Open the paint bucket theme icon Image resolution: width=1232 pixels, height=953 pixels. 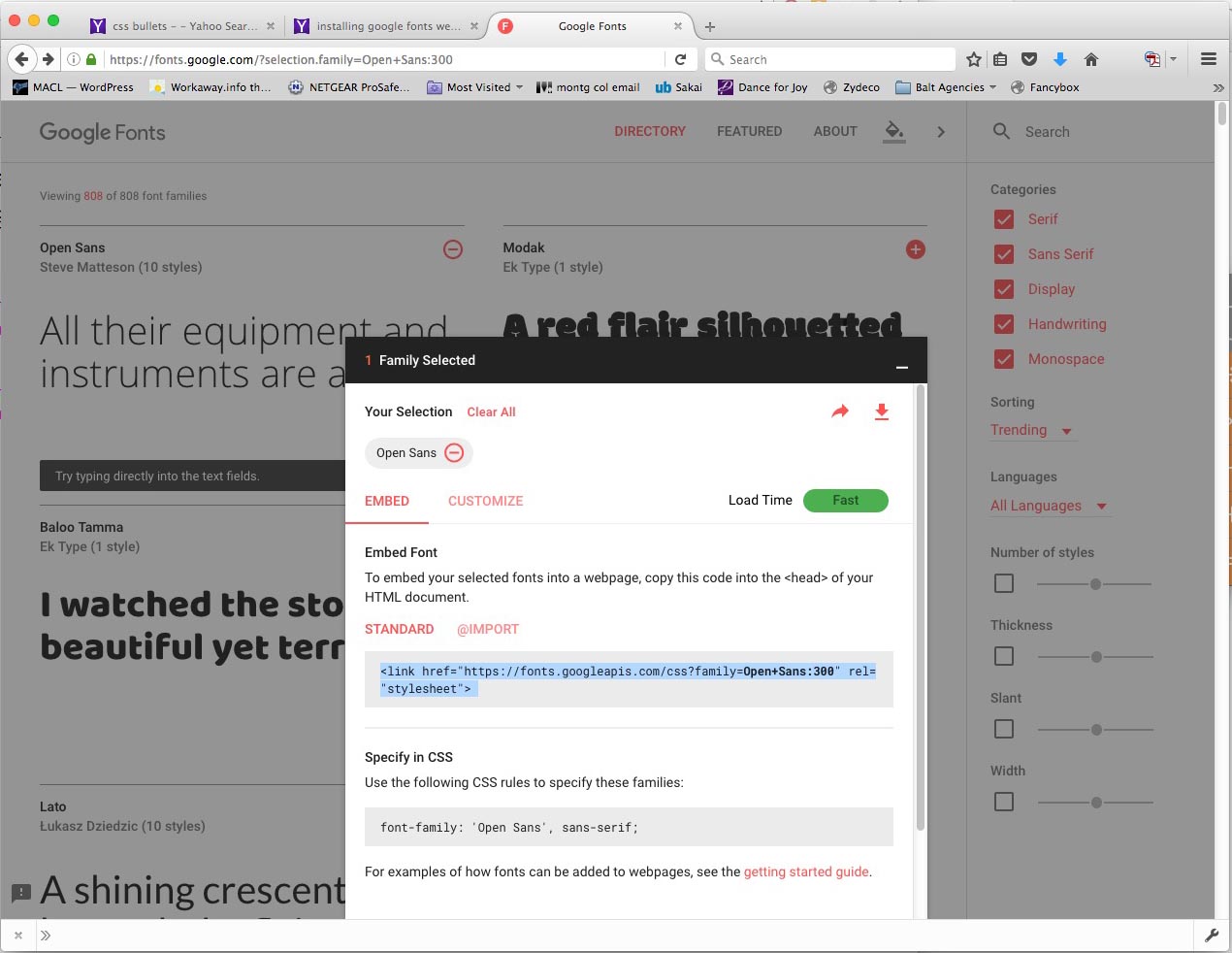[894, 131]
